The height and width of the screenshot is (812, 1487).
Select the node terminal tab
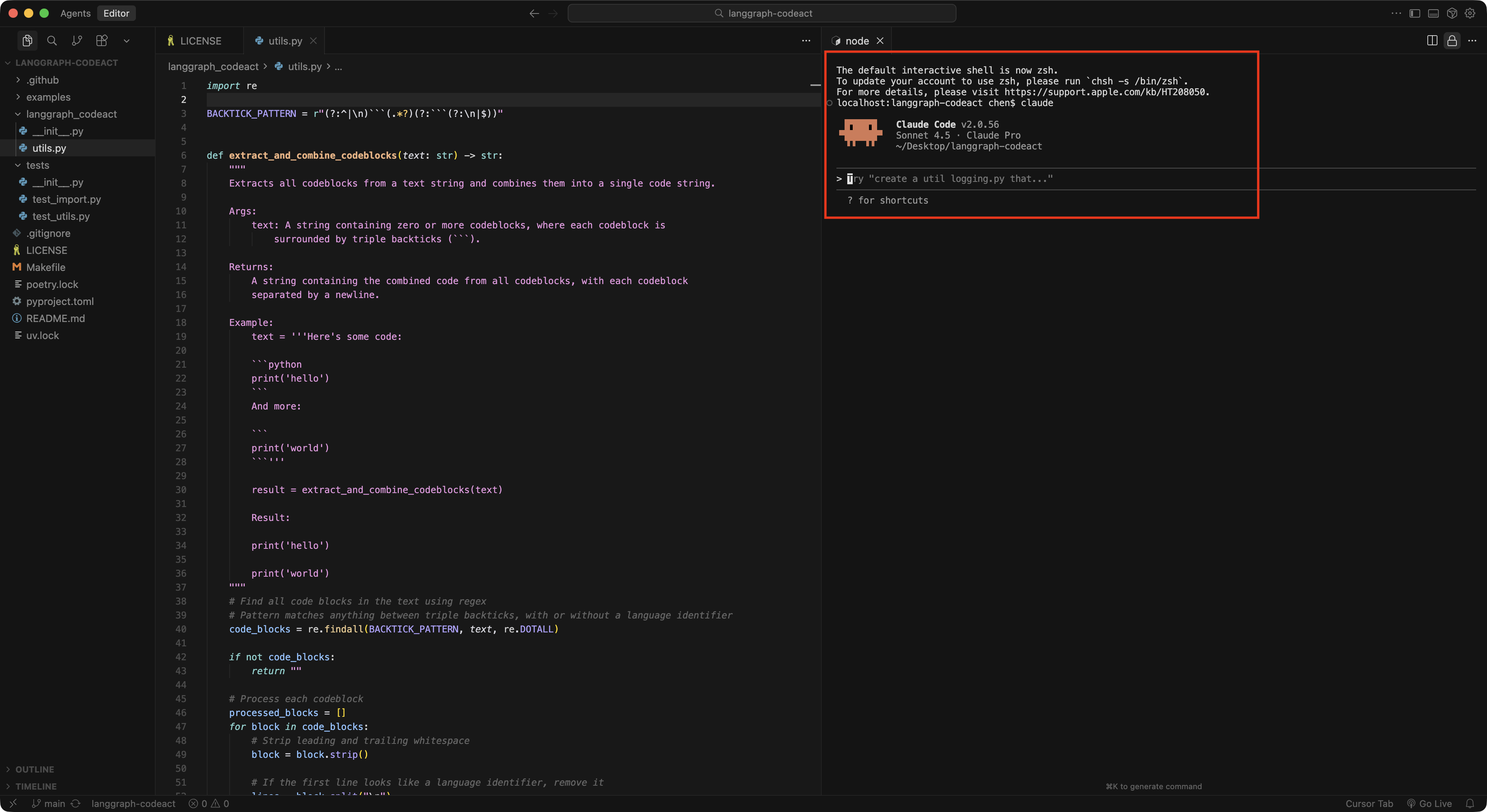click(857, 41)
